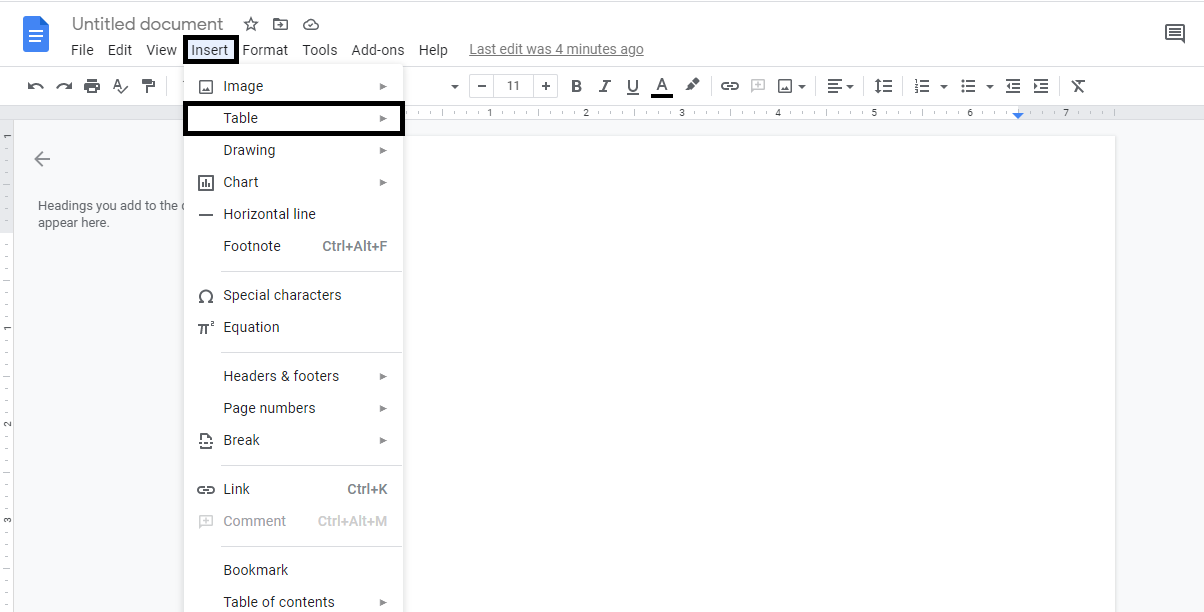Click the Insert comment icon
Viewport: 1204px width, 612px height.
point(759,86)
